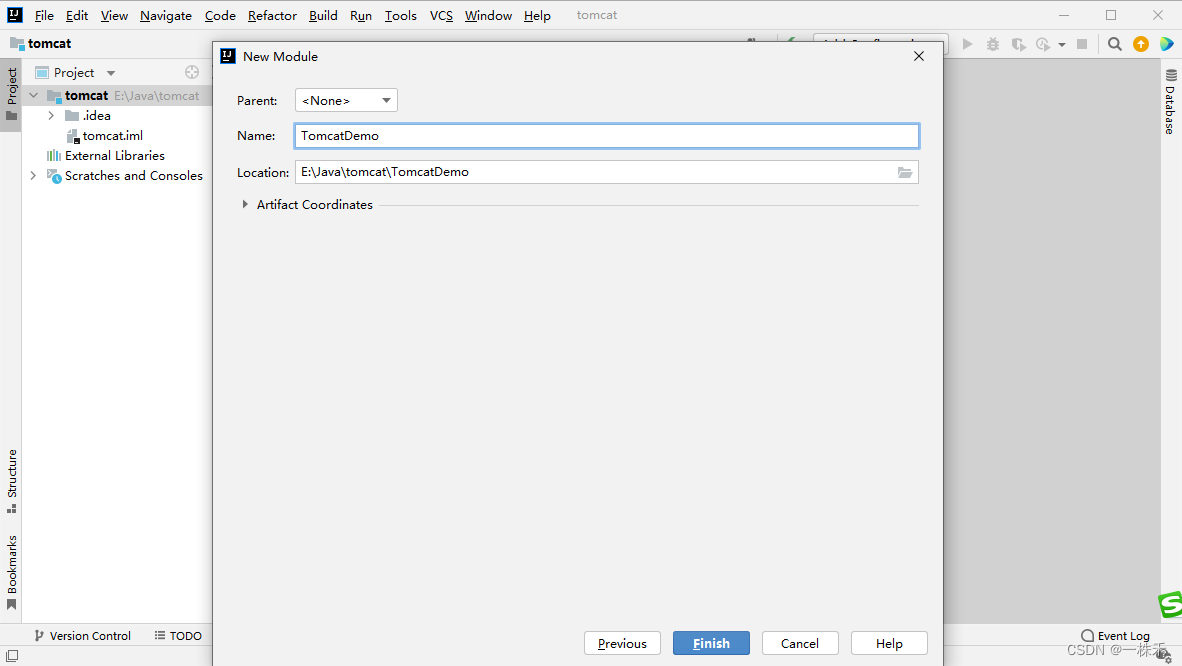
Task: Click tool windows toggle in status bar
Action: click(x=12, y=656)
